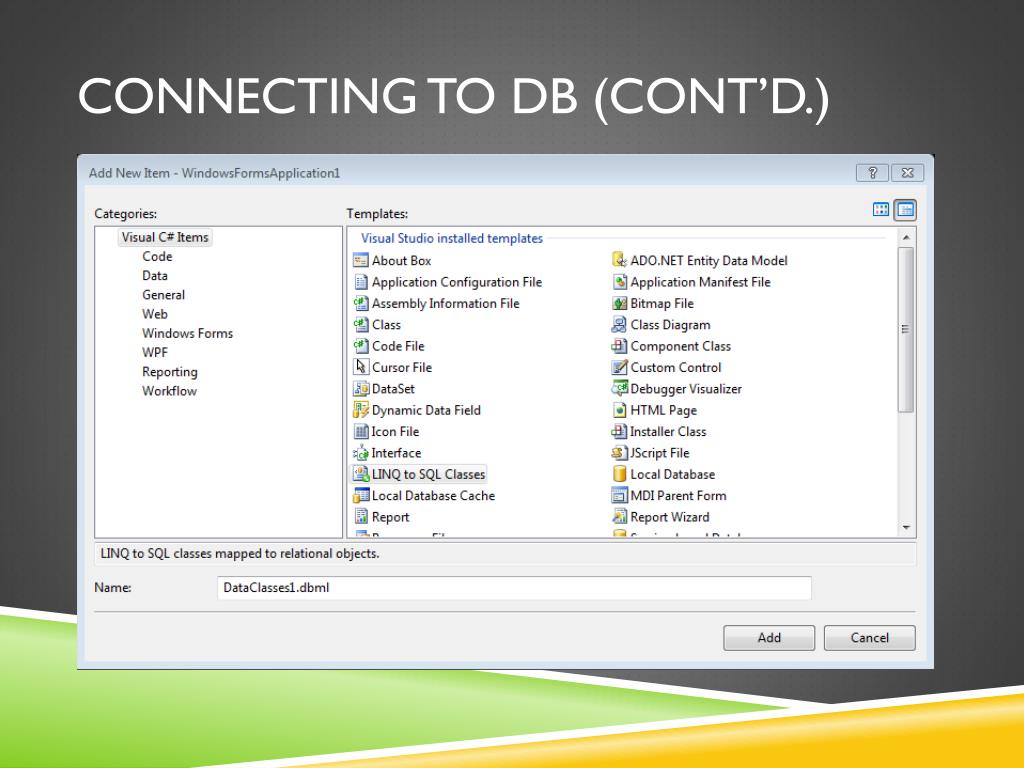Click the LINQ to SQL Classes icon

(360, 474)
